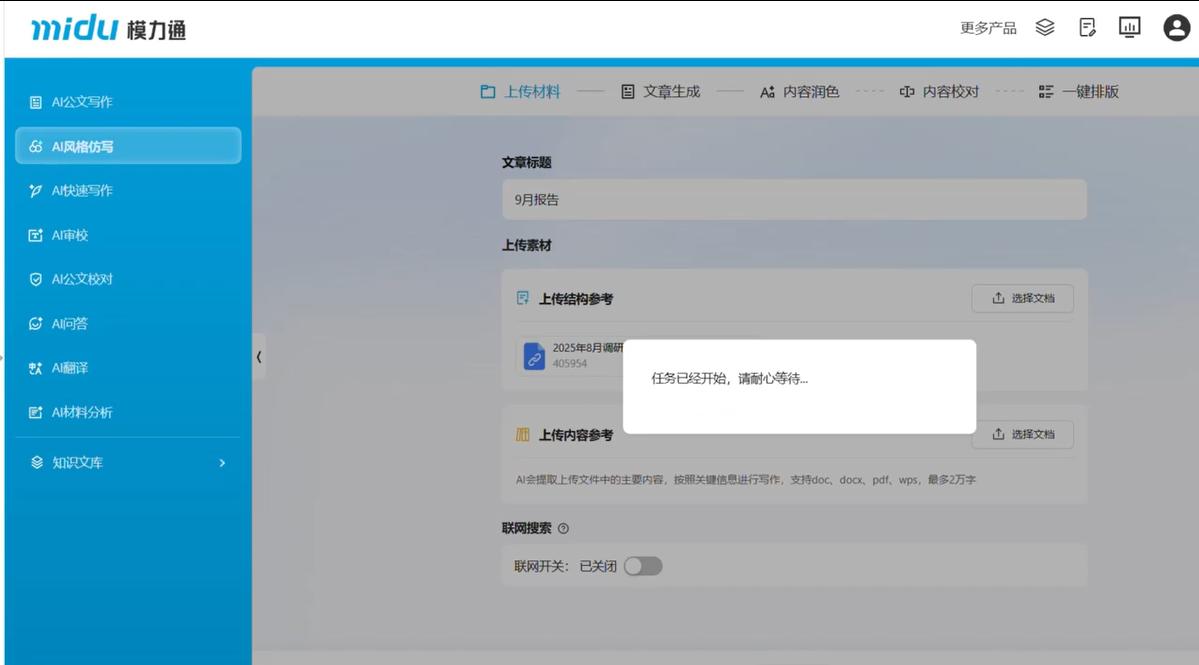Image resolution: width=1199 pixels, height=665 pixels.
Task: Collapse the left sidebar with the arrow handle
Action: click(x=259, y=356)
